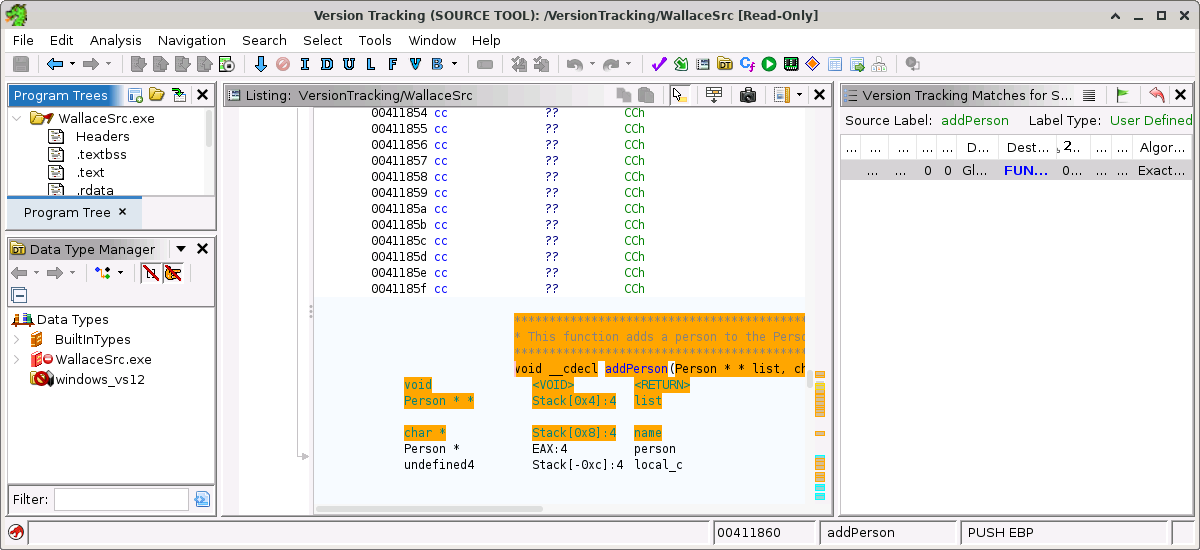Open the Navigation menu
The height and width of the screenshot is (550, 1200).
pyautogui.click(x=191, y=40)
